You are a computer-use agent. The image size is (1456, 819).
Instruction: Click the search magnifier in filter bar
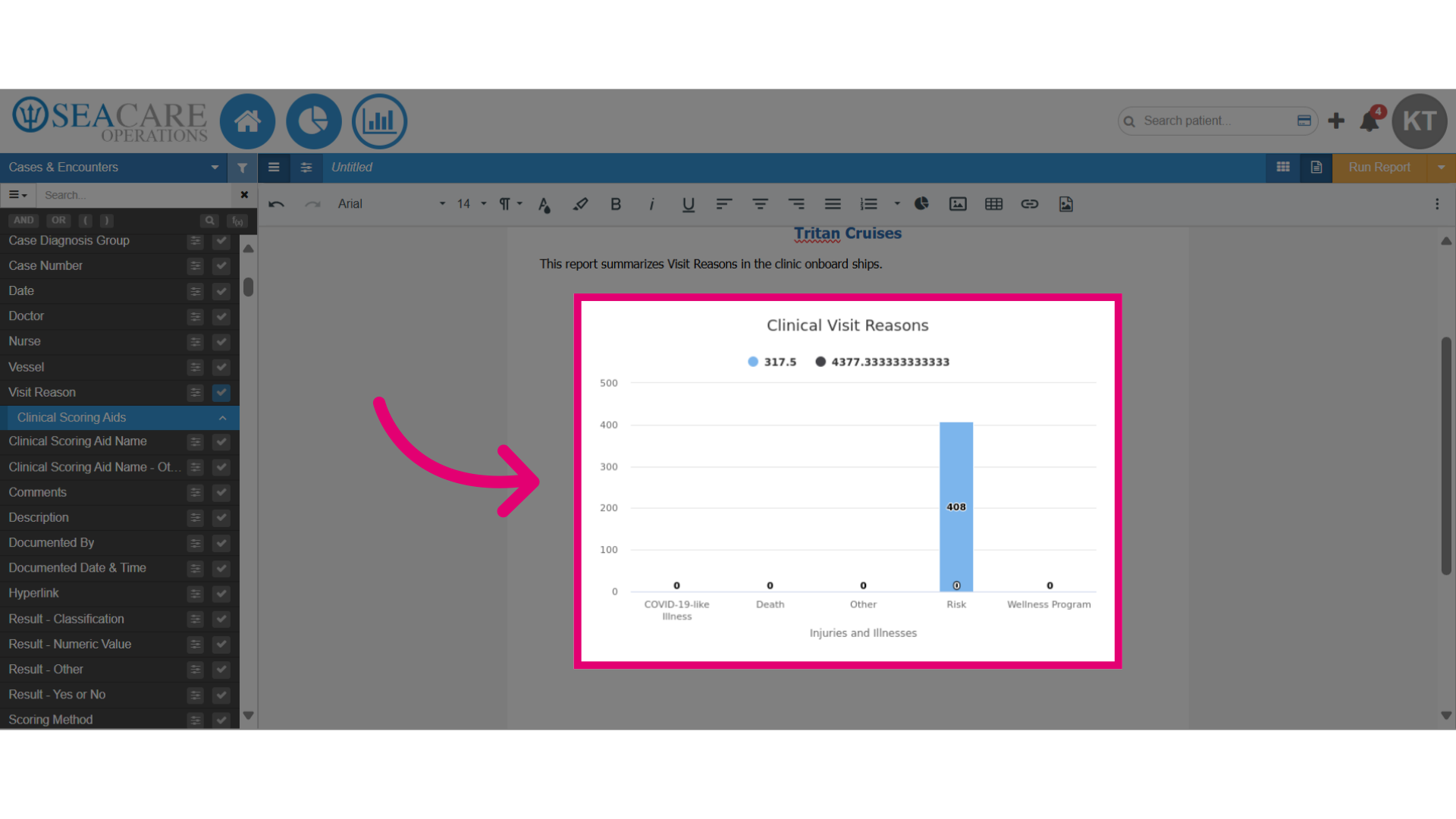[209, 221]
